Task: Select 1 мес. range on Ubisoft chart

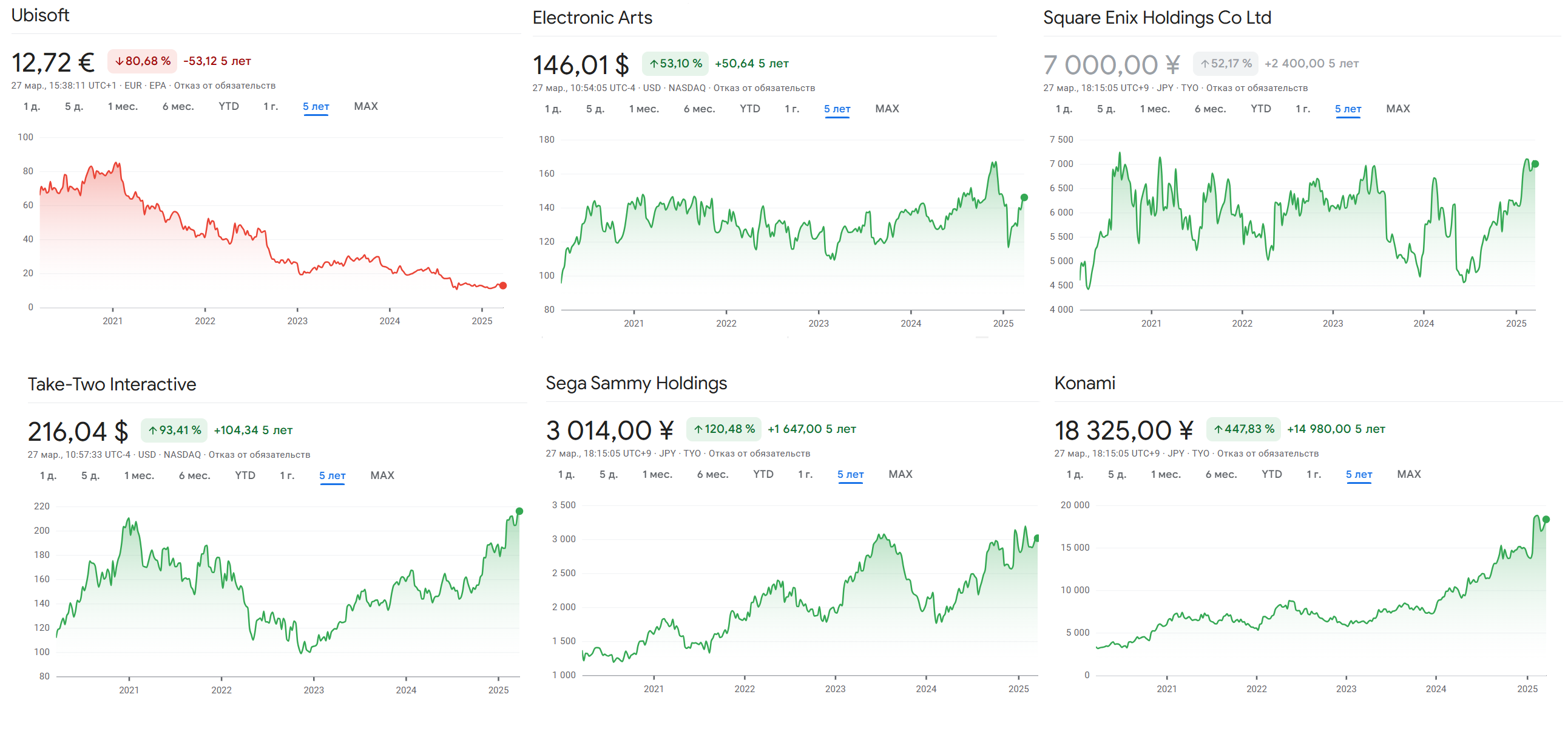Action: (123, 106)
